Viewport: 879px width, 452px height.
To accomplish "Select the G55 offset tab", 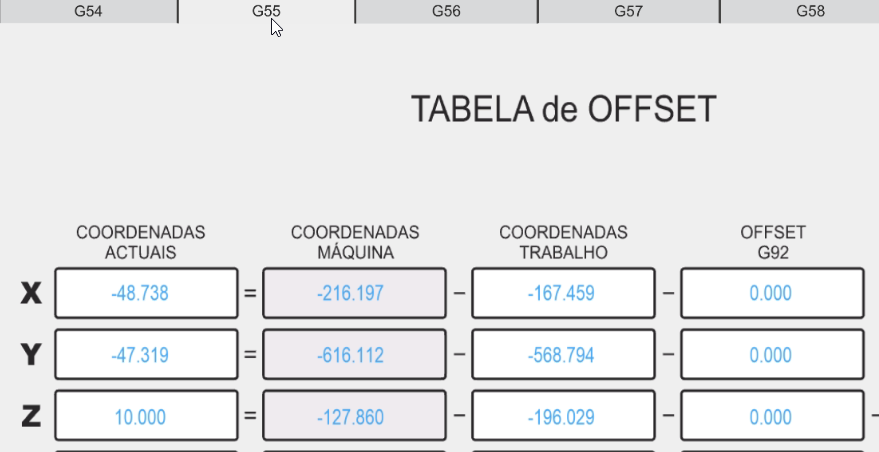I will click(266, 11).
